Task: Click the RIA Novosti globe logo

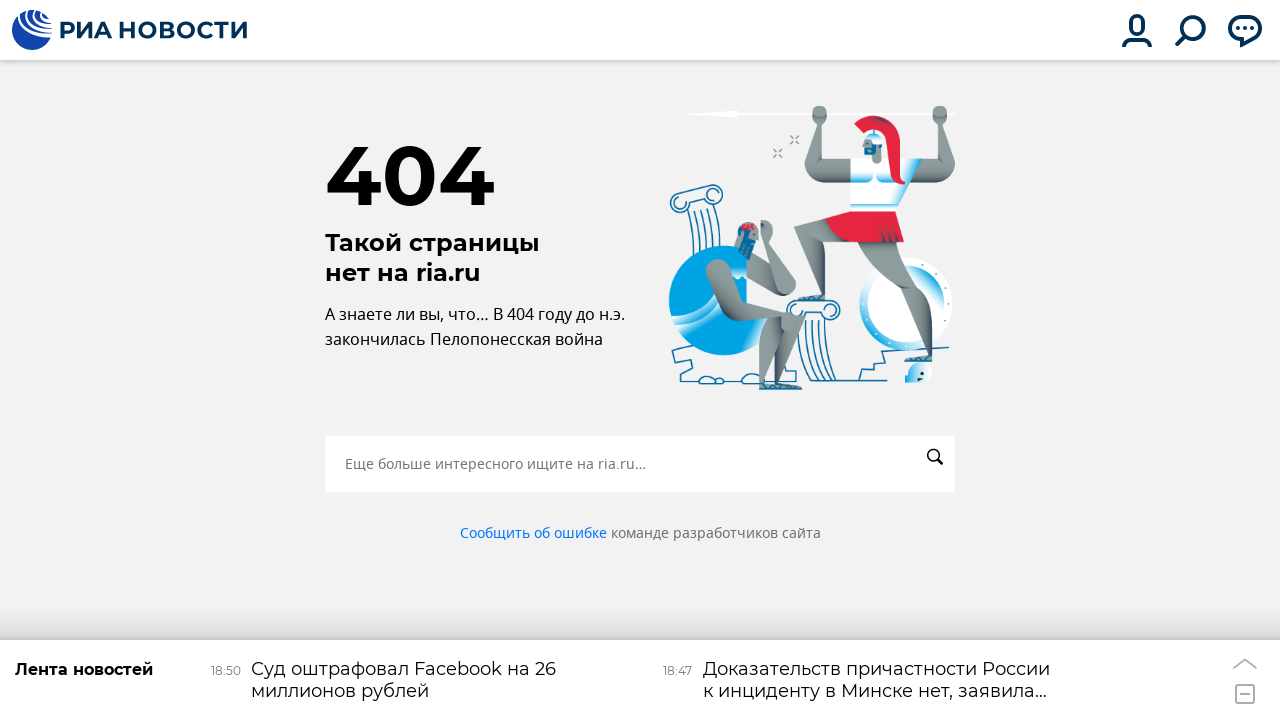Action: (x=32, y=30)
